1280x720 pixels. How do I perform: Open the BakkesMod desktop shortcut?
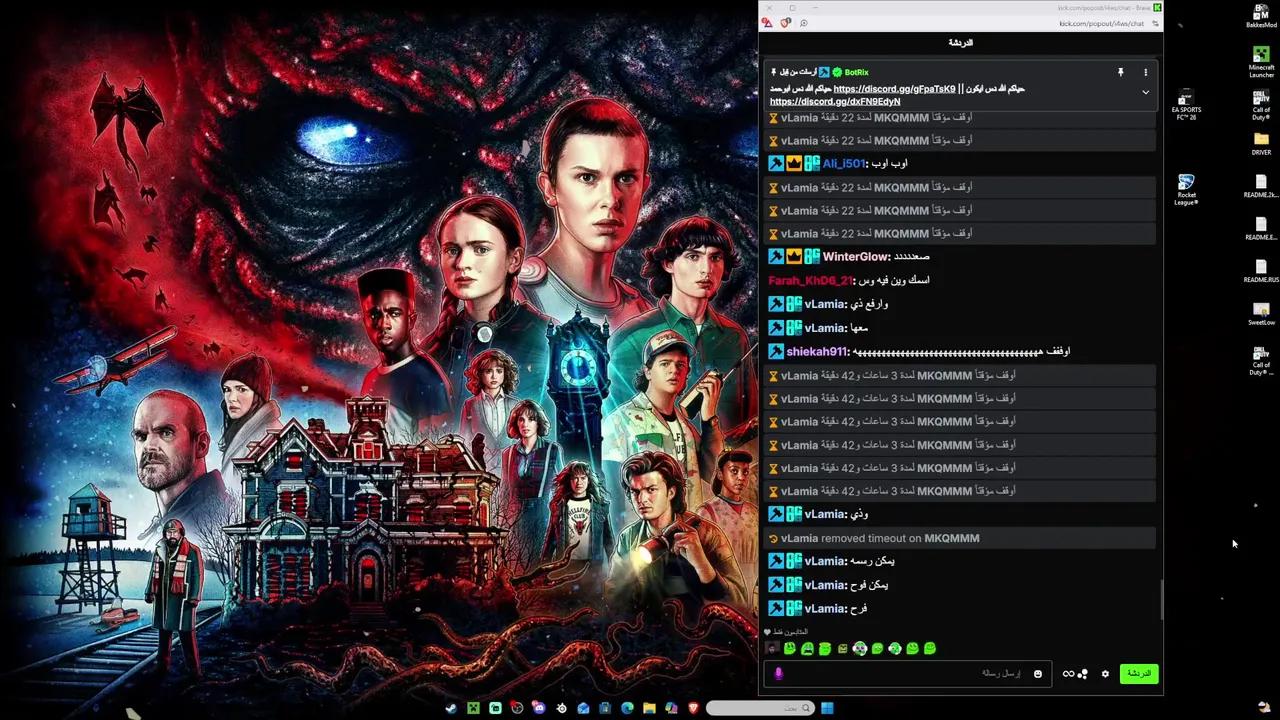[x=1261, y=15]
